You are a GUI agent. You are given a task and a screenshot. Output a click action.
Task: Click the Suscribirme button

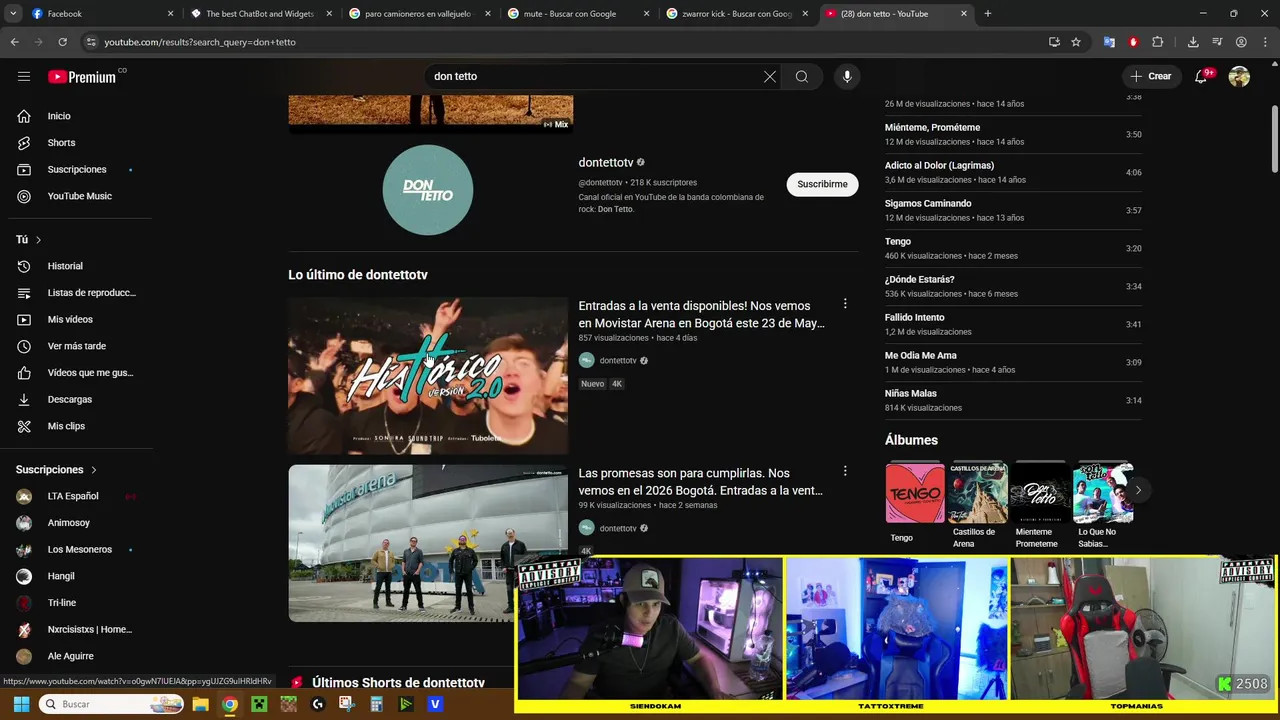822,184
